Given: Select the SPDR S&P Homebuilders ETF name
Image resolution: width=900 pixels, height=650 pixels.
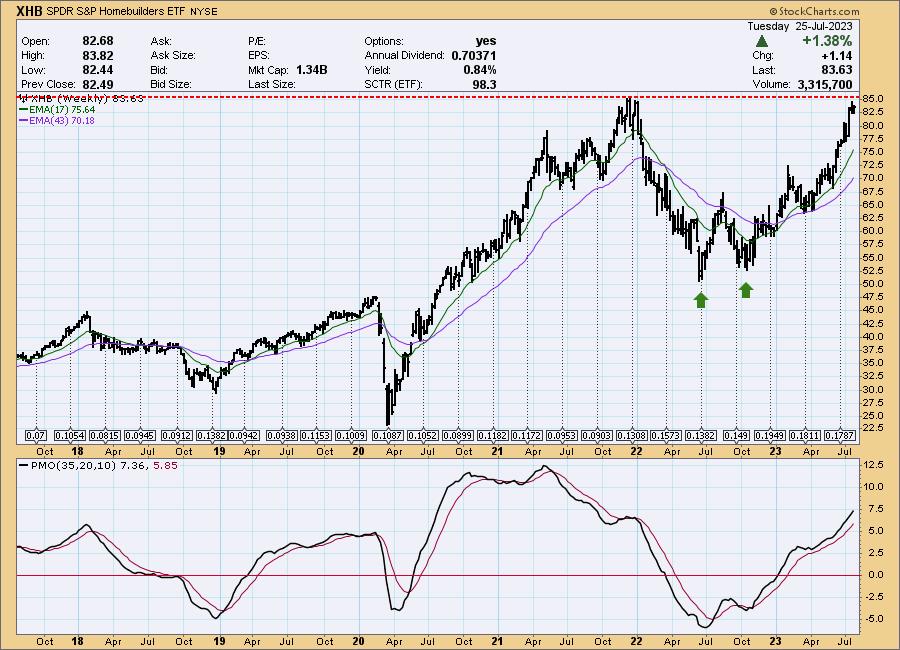Looking at the screenshot, I should coord(116,11).
